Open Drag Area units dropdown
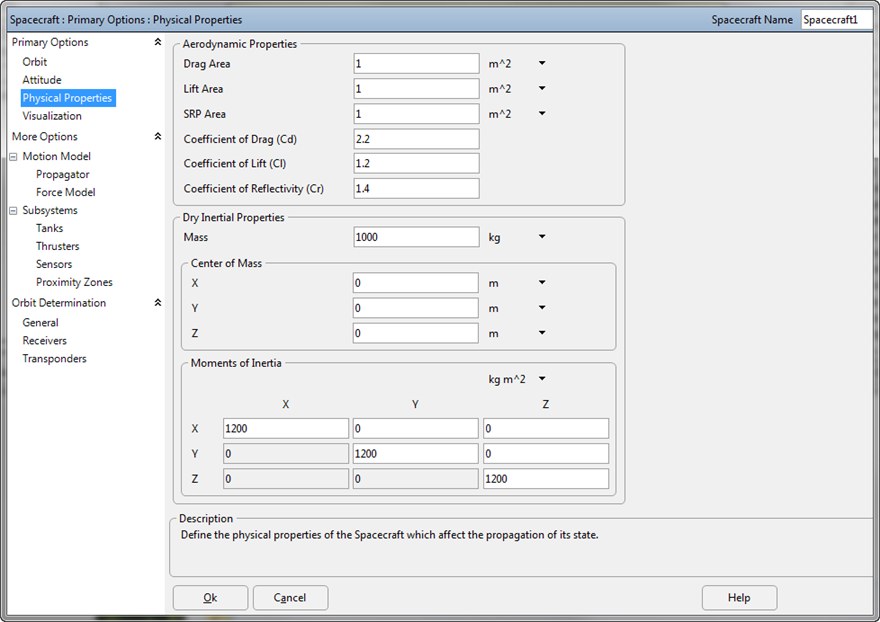 click(x=542, y=63)
